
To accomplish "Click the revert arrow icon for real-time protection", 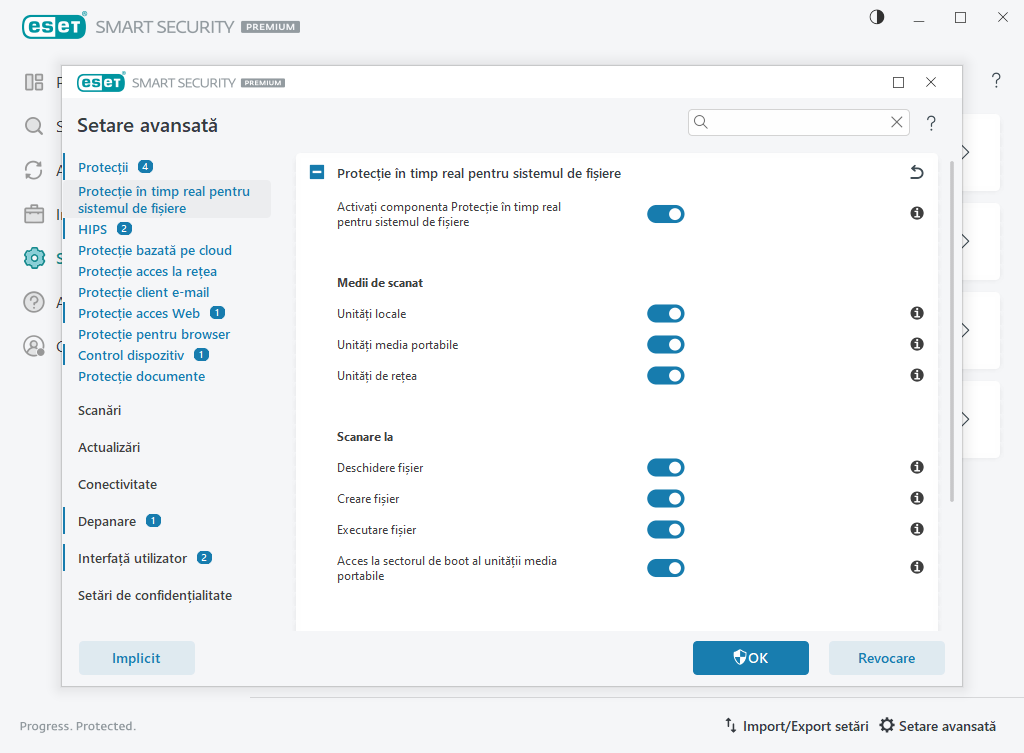I will [x=916, y=173].
